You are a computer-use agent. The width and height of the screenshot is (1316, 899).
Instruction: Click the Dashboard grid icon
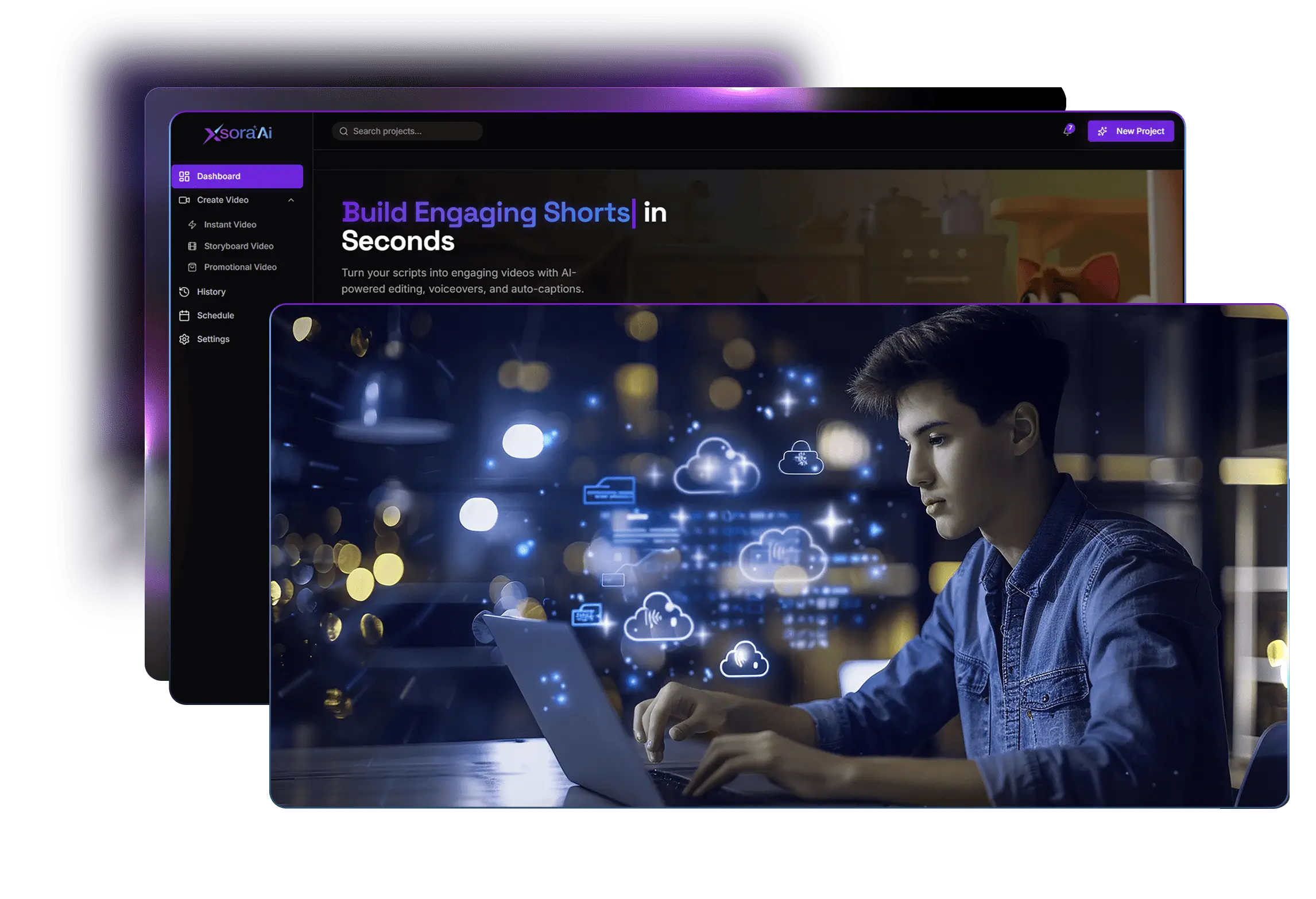coord(184,176)
